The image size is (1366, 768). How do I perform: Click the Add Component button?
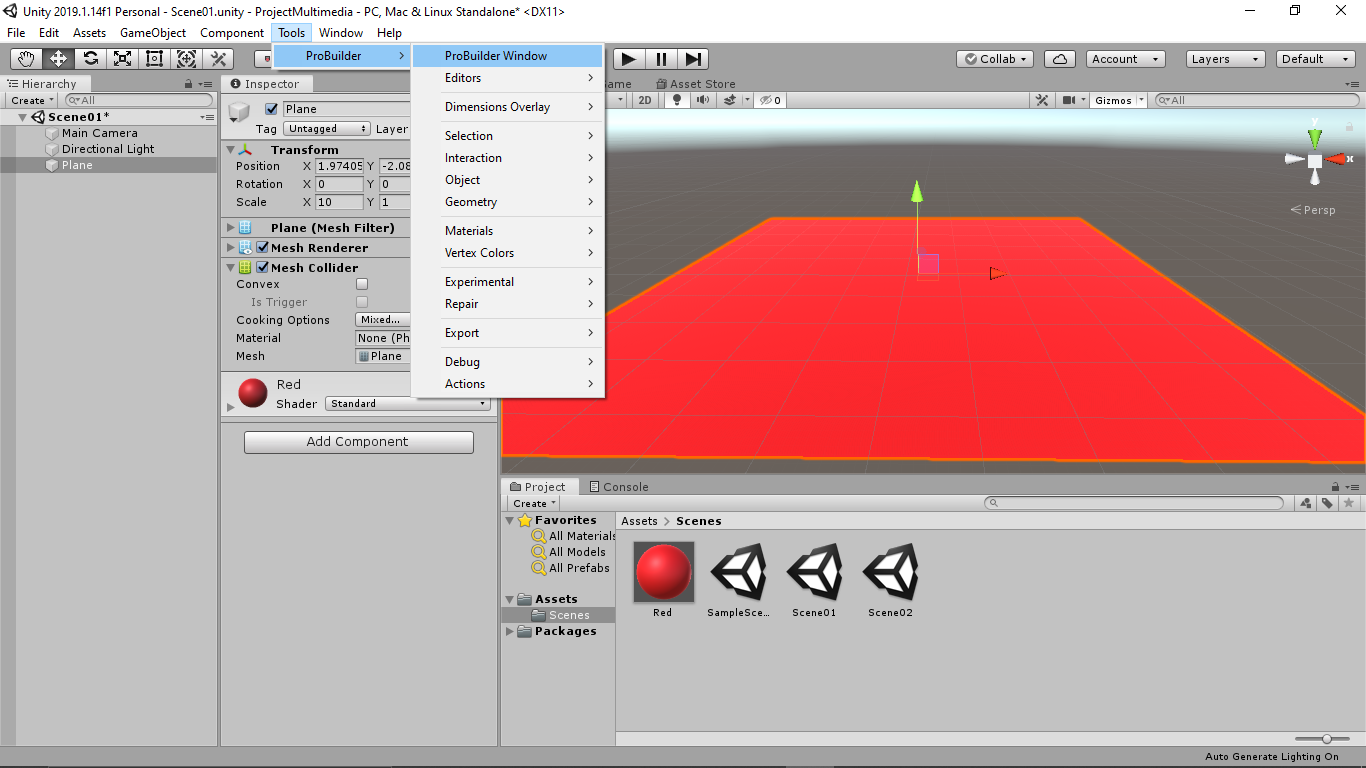[359, 442]
